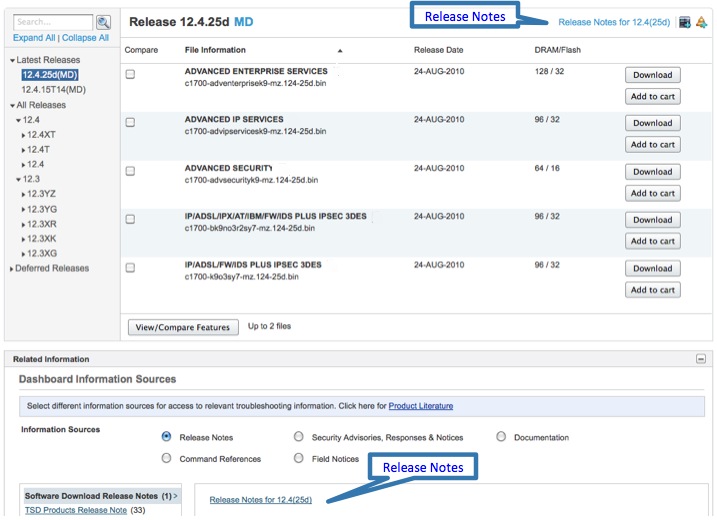Expand the 12.3YZ branch

23,194
